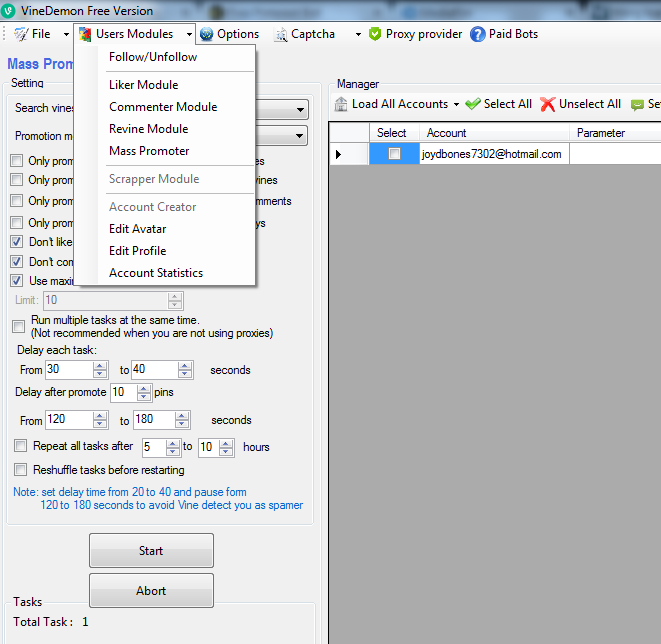Click the 'to 40' seconds spinner

pos(162,370)
